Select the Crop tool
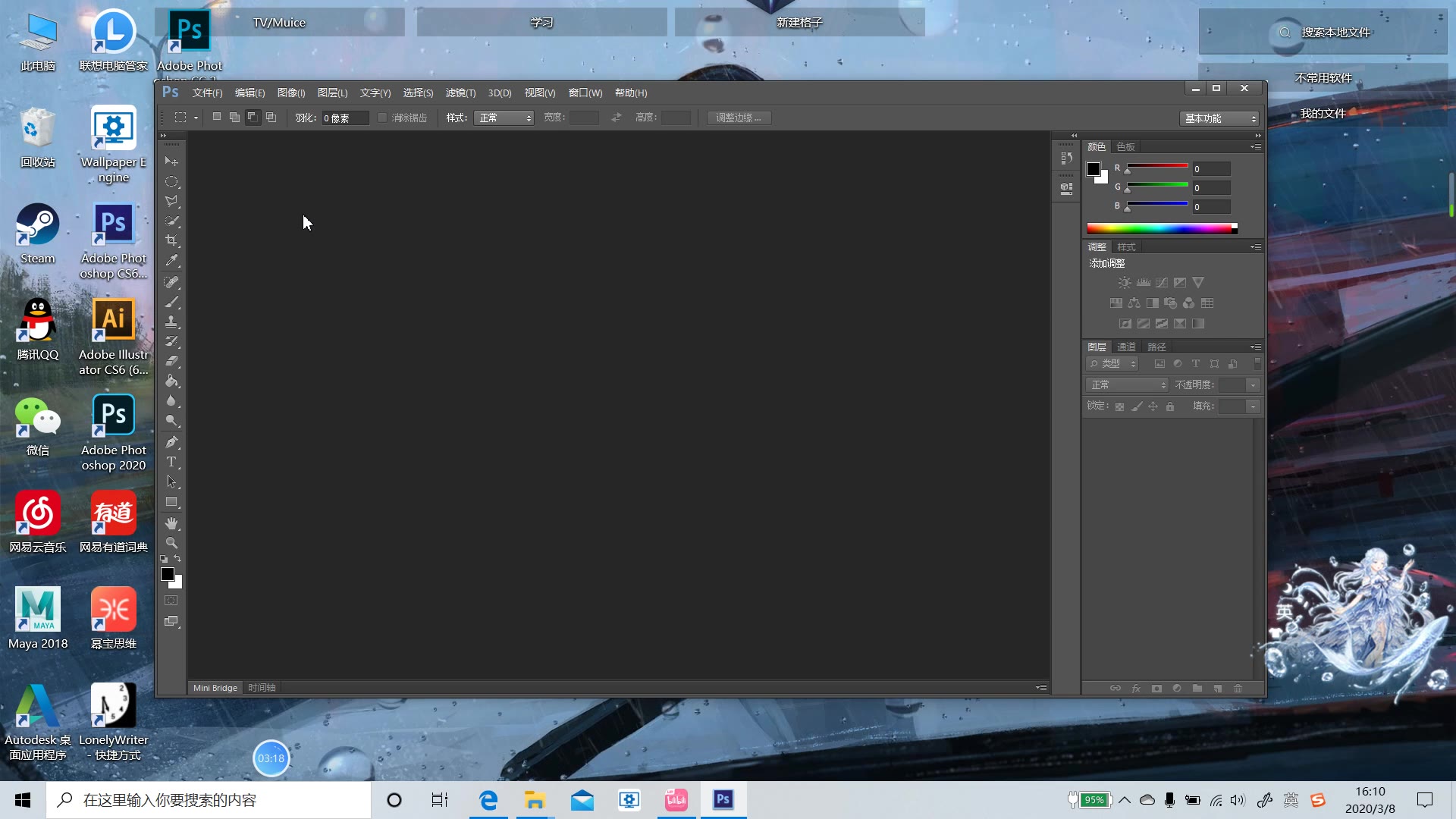The image size is (1456, 819). (x=171, y=240)
